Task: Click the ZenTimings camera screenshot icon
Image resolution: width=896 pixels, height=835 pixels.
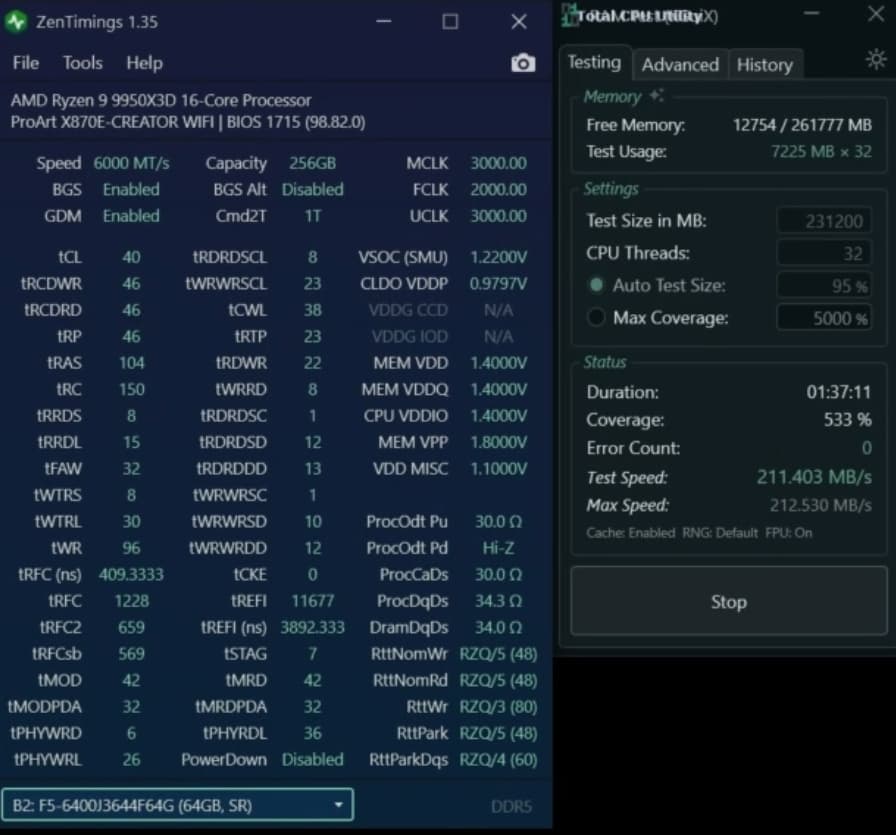Action: pyautogui.click(x=523, y=63)
